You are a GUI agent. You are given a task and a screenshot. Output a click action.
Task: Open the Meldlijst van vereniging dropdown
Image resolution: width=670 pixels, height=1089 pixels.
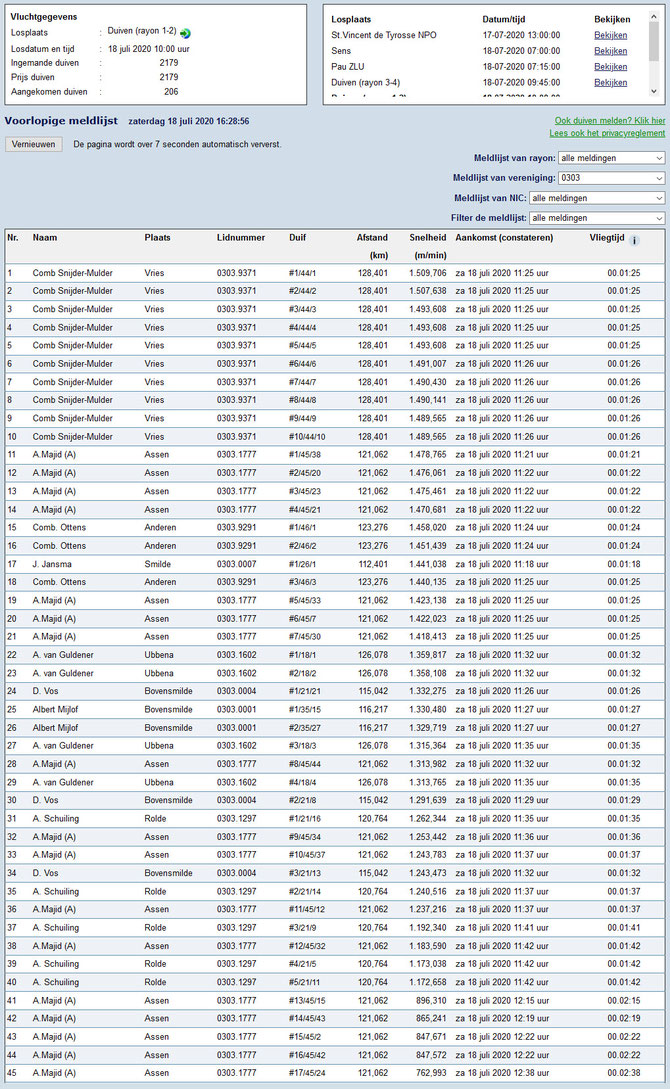[x=612, y=178]
